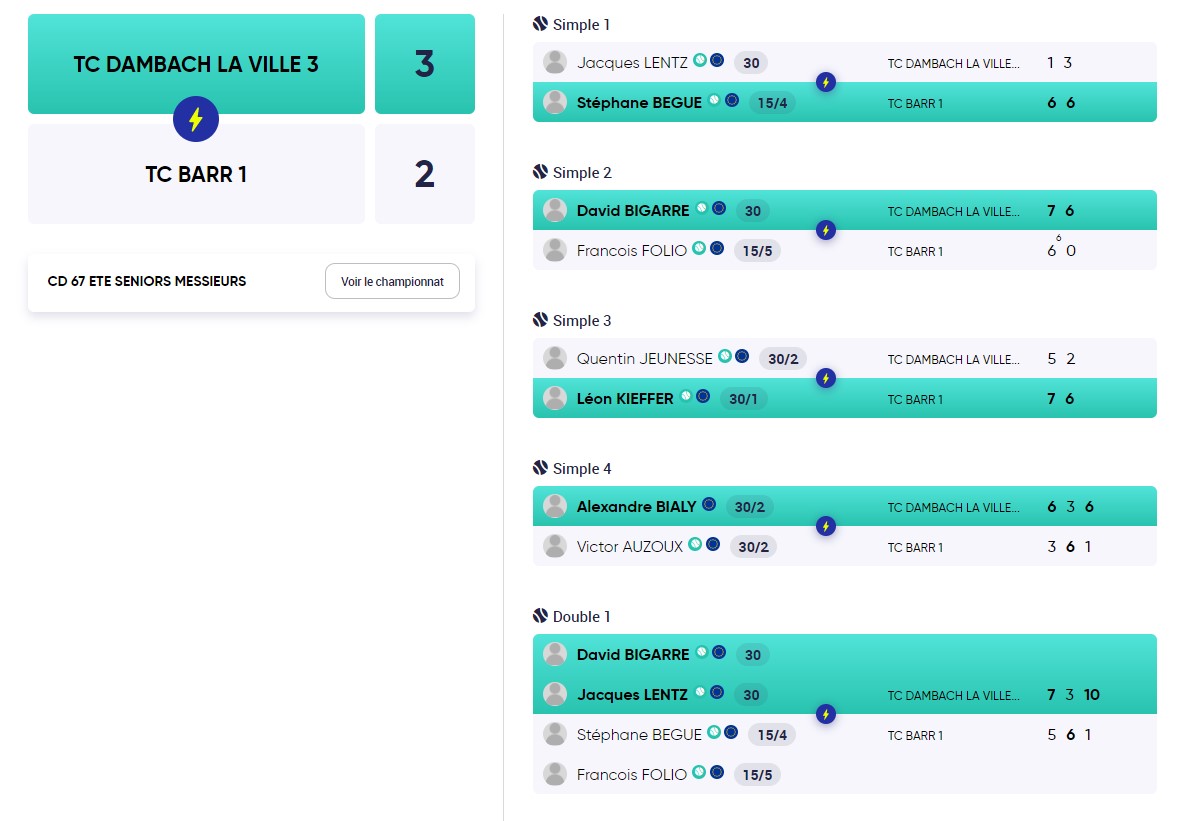Image resolution: width=1182 pixels, height=821 pixels.
Task: Click the Double 1 lightning bolt icon
Action: click(x=825, y=714)
